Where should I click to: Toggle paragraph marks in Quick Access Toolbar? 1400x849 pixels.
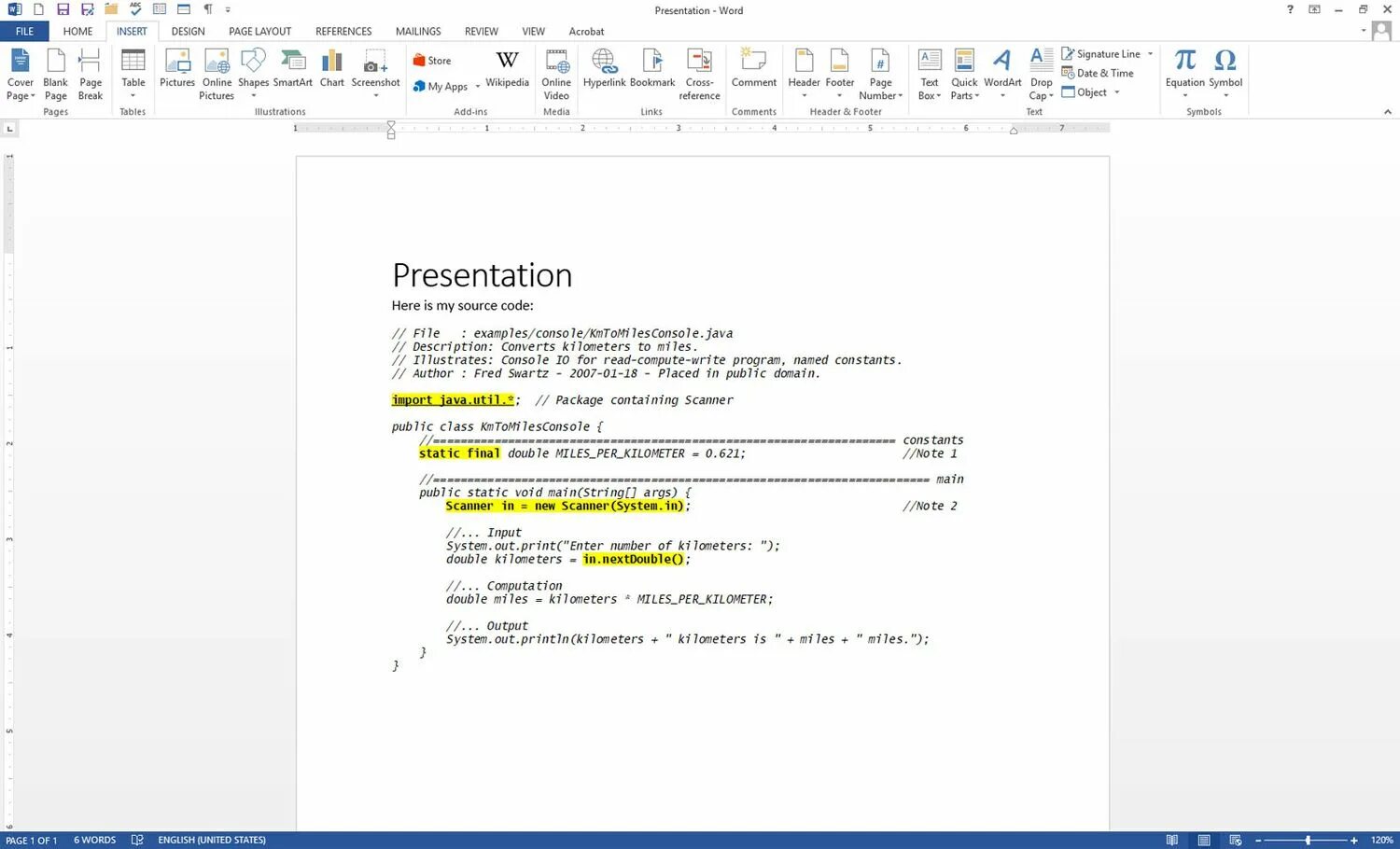point(208,9)
